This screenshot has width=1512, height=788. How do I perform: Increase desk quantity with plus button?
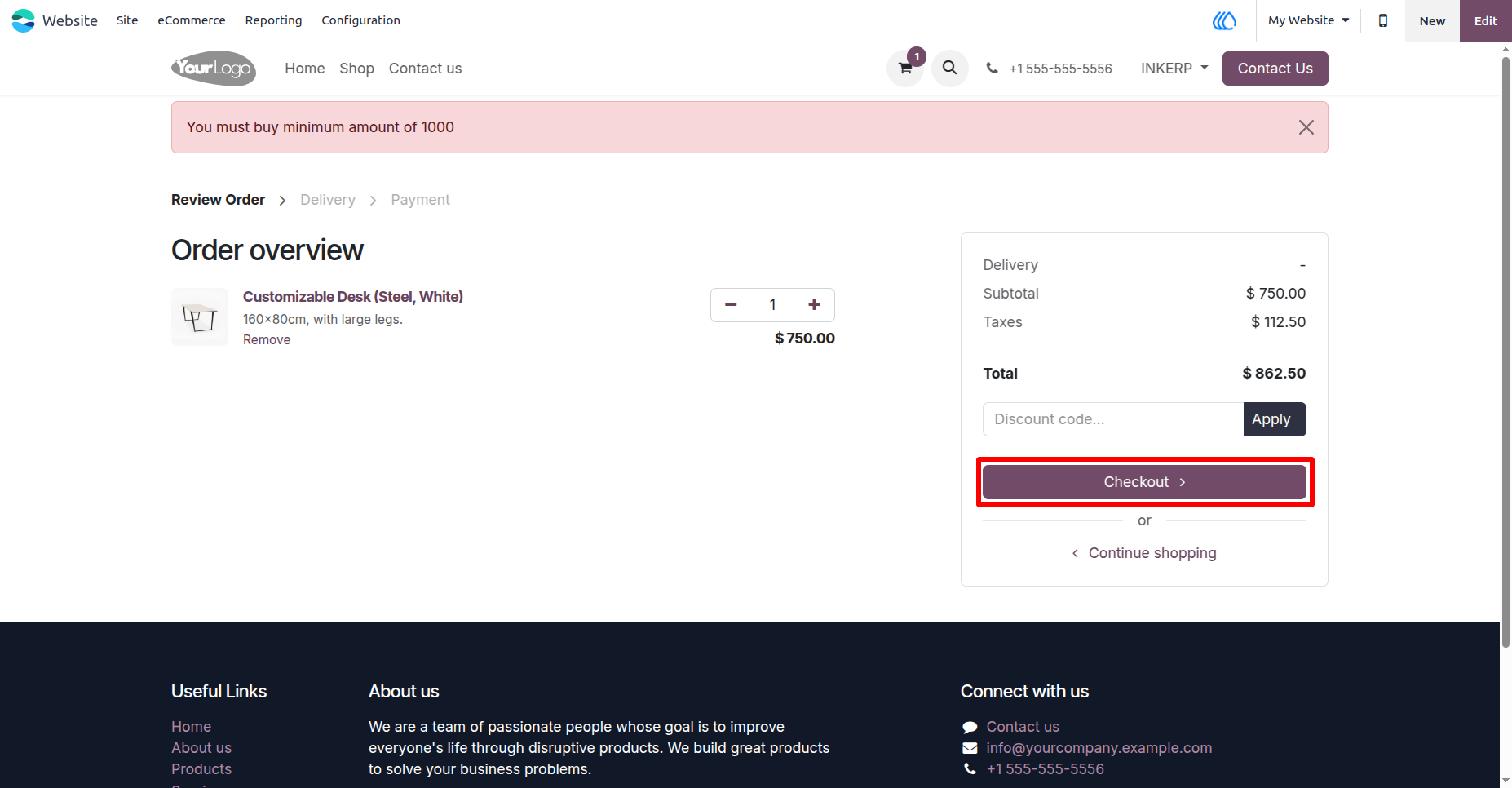[814, 305]
